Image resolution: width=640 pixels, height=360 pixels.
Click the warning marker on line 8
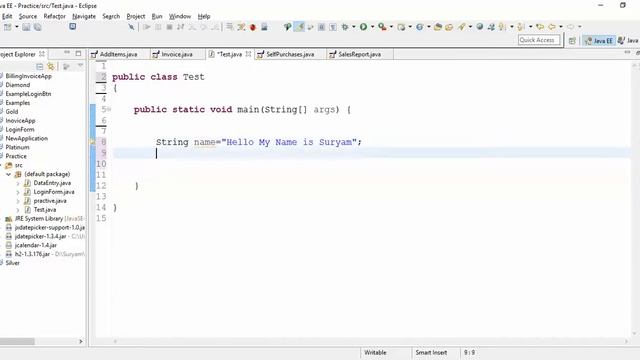pyautogui.click(x=93, y=142)
